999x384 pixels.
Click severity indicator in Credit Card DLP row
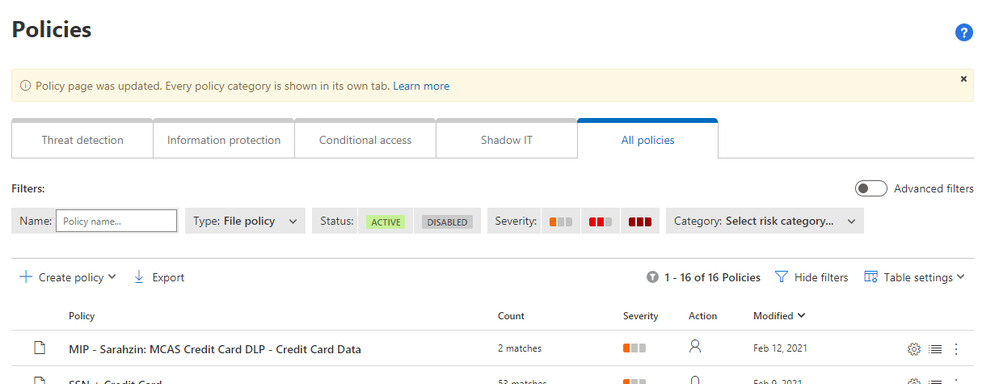[635, 348]
